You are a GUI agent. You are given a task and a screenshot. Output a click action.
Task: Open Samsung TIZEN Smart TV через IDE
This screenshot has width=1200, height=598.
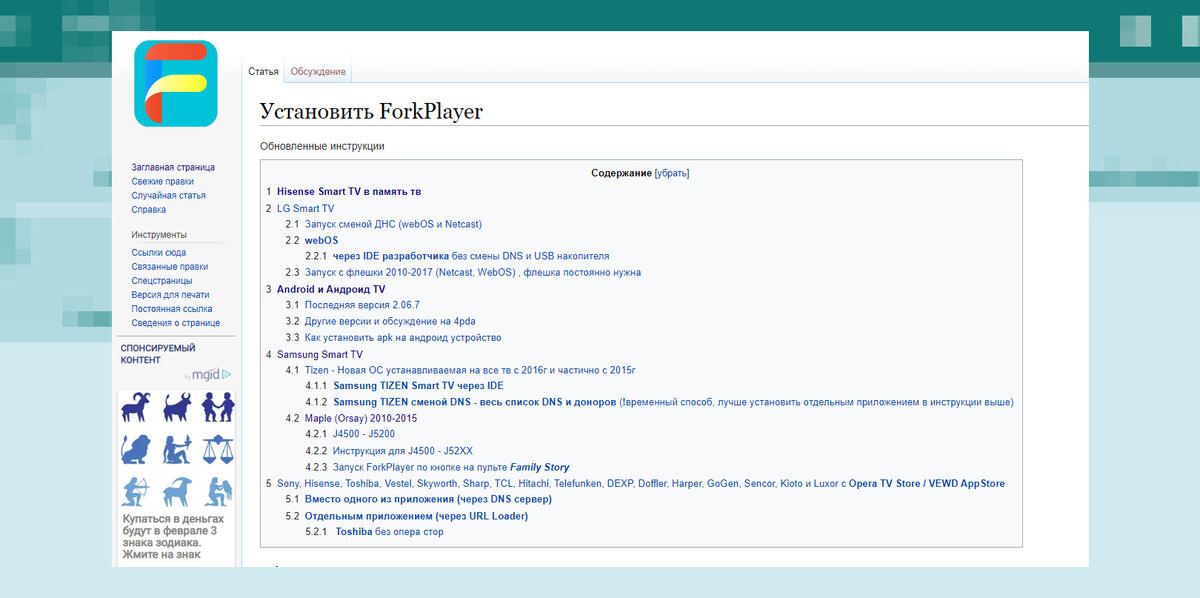point(418,386)
